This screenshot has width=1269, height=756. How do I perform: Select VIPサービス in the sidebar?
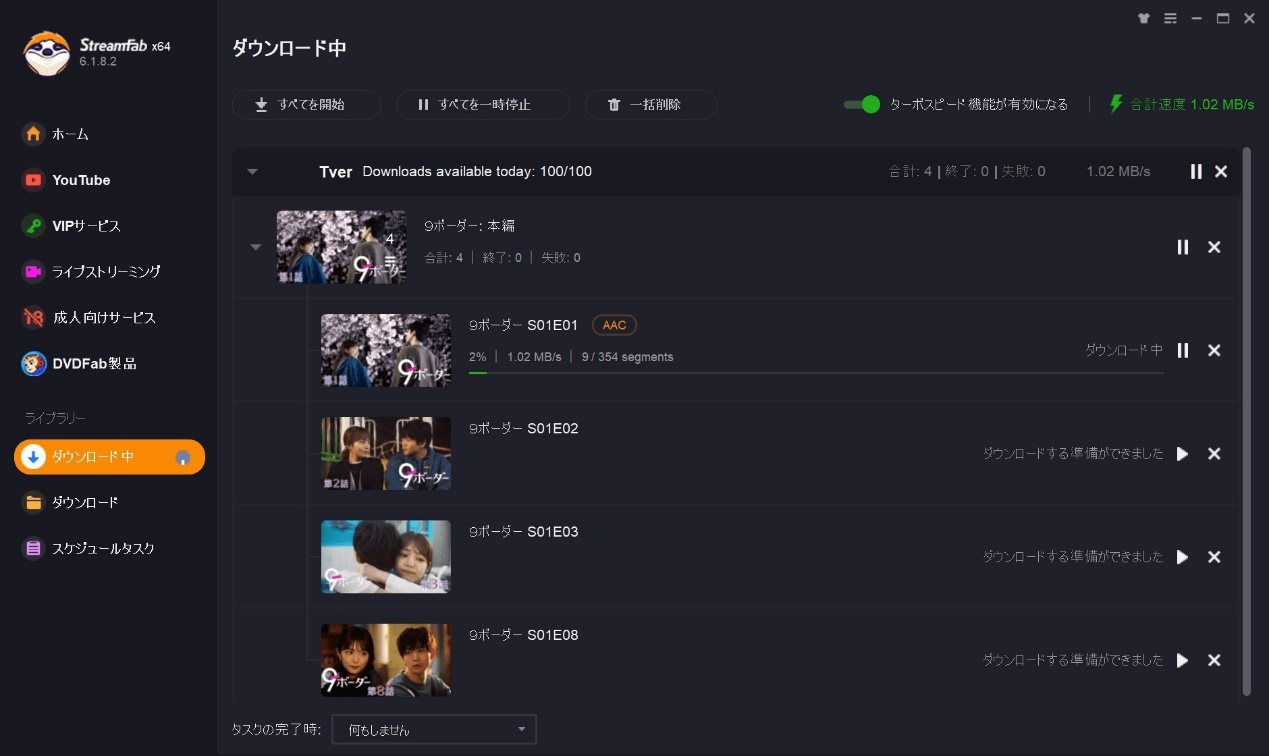click(84, 226)
